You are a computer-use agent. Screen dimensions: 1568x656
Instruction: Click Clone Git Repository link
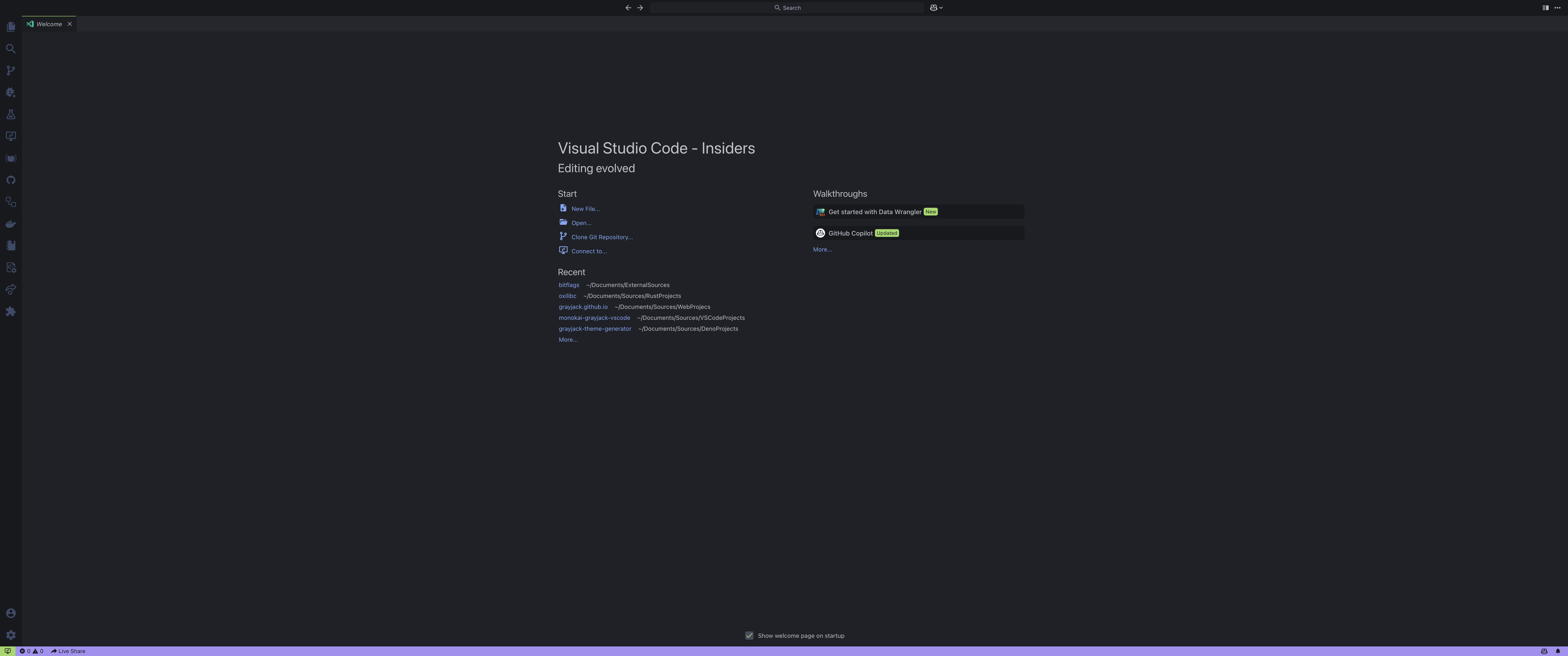click(601, 237)
